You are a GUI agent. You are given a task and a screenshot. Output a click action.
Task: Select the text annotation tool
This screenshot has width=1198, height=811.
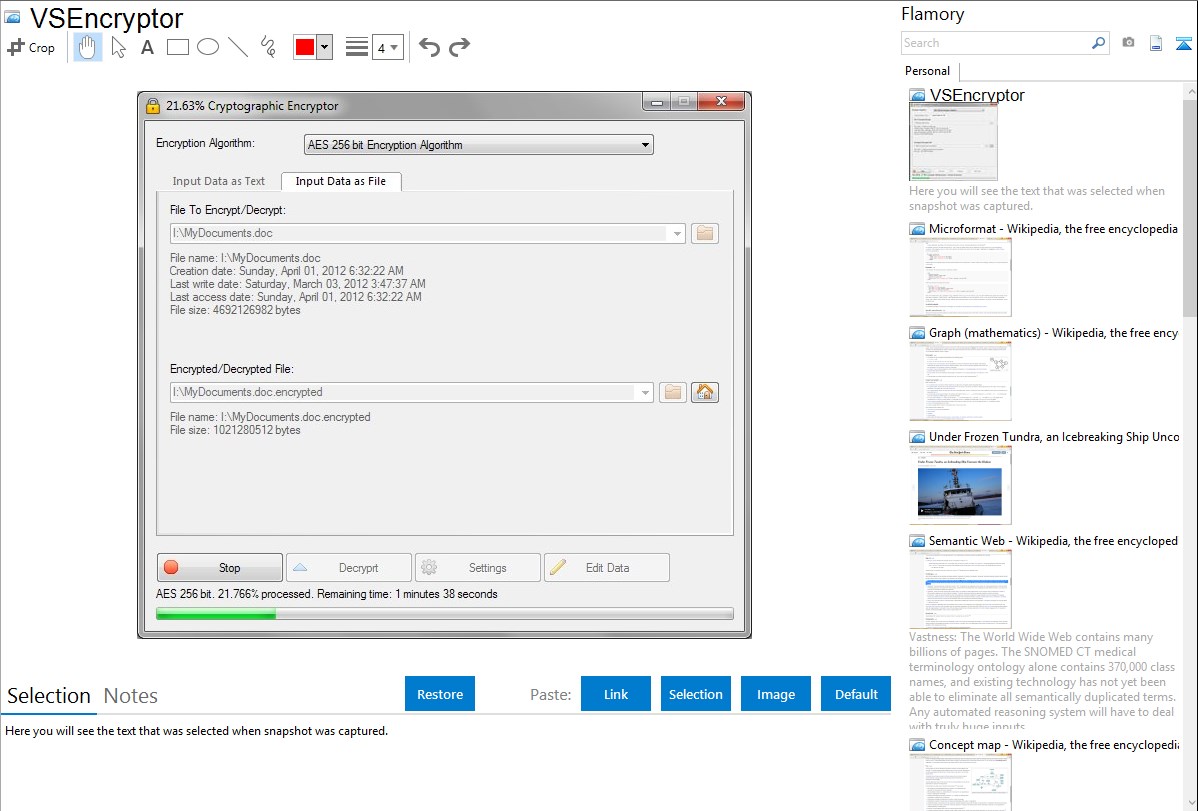pyautogui.click(x=147, y=47)
